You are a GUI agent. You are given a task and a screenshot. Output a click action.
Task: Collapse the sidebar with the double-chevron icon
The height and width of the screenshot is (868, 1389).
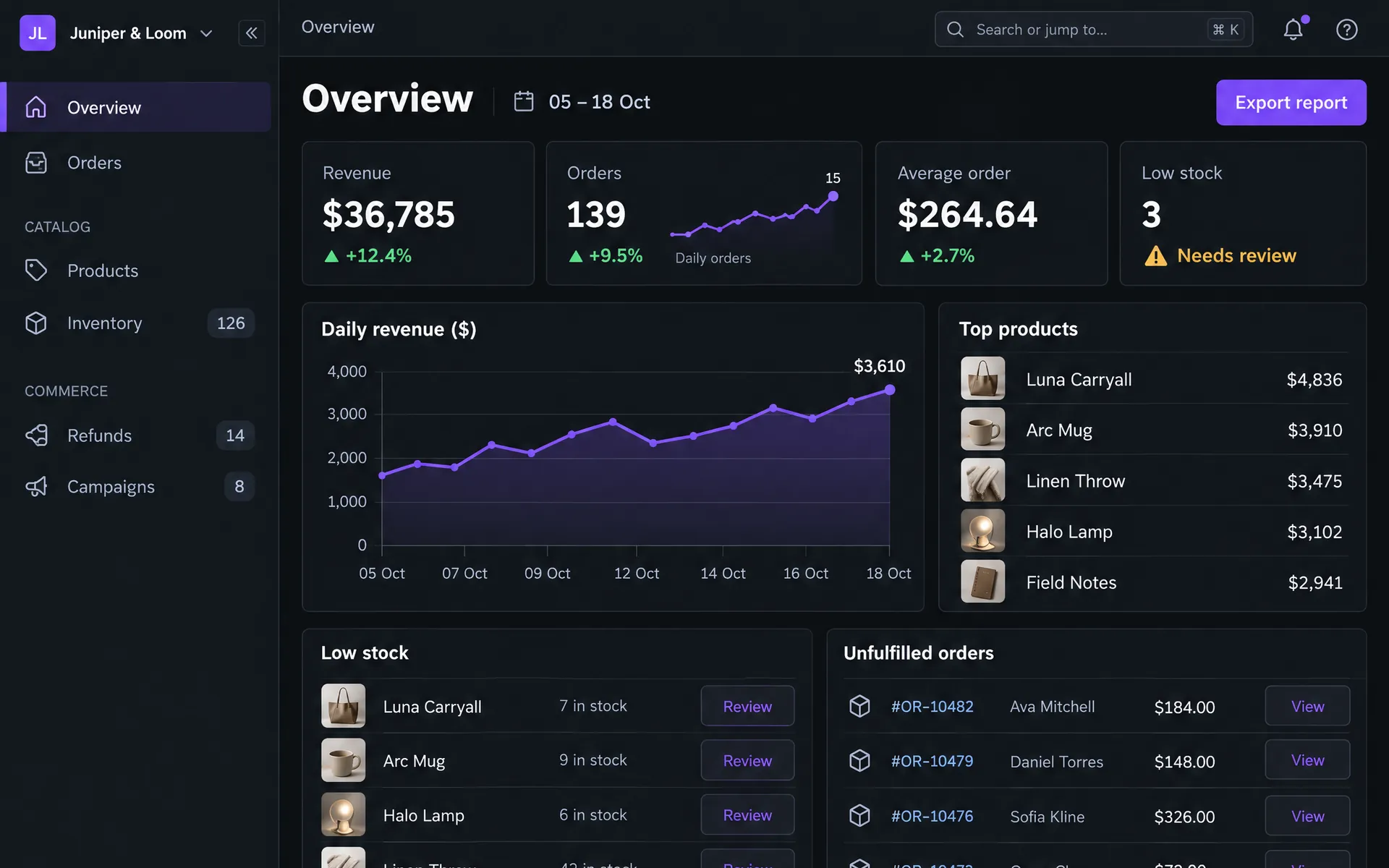[x=251, y=33]
